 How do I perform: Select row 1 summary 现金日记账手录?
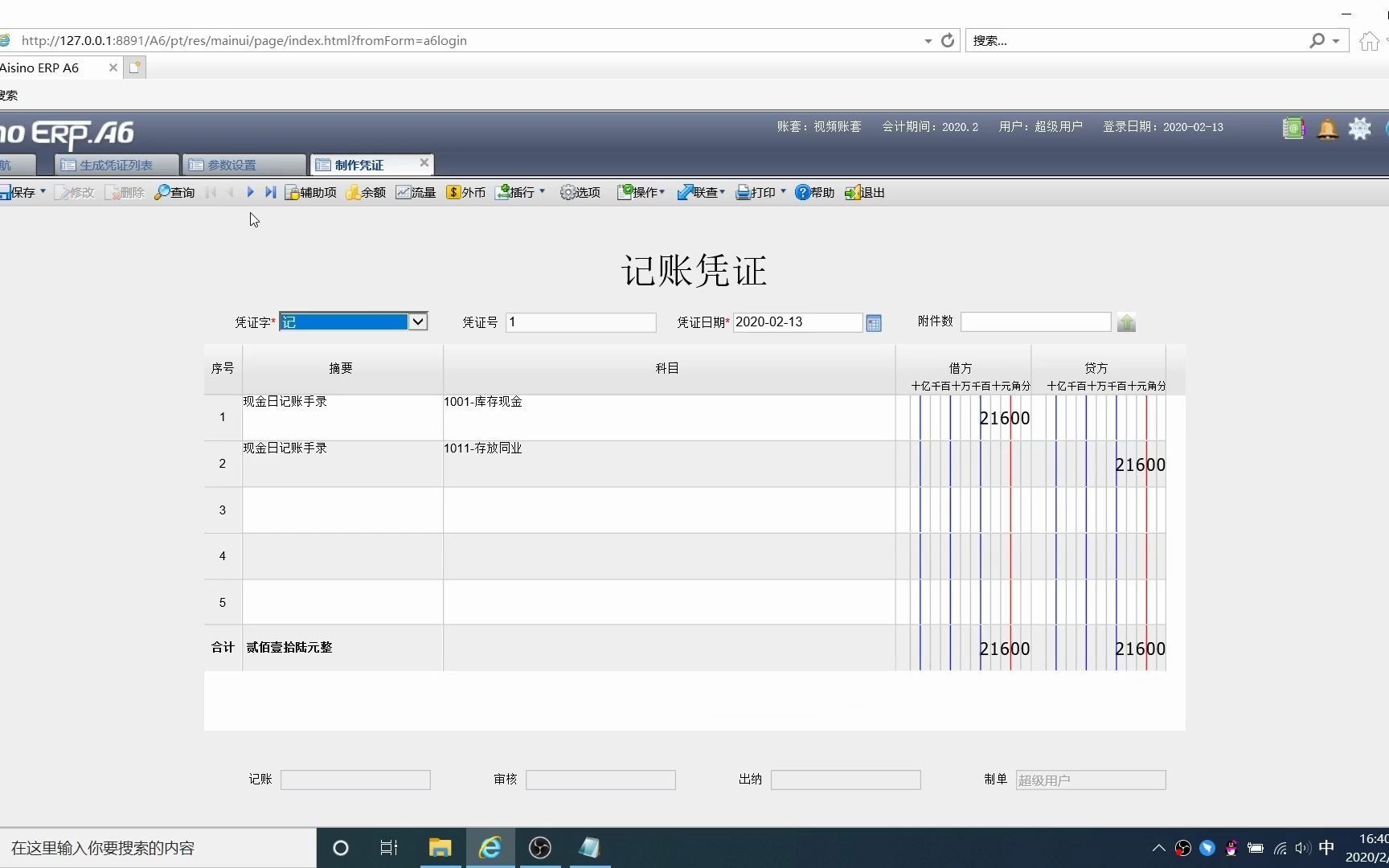(285, 401)
